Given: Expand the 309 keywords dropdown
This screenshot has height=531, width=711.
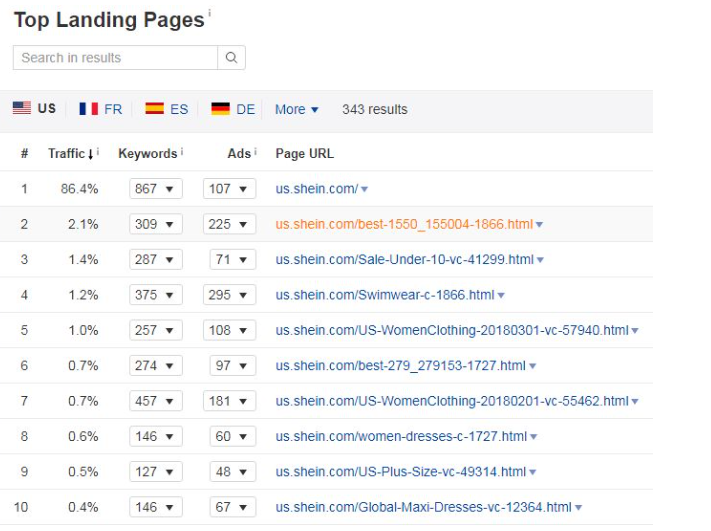Looking at the screenshot, I should 156,224.
